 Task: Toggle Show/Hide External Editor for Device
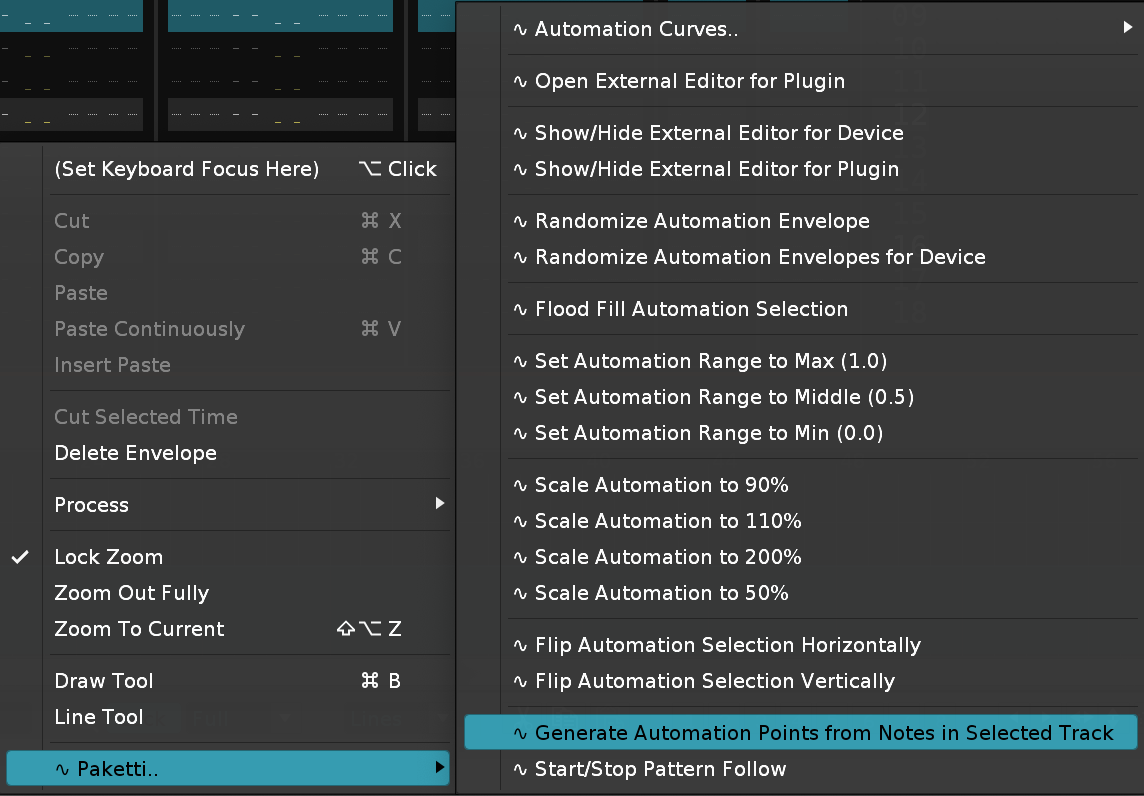coord(718,133)
